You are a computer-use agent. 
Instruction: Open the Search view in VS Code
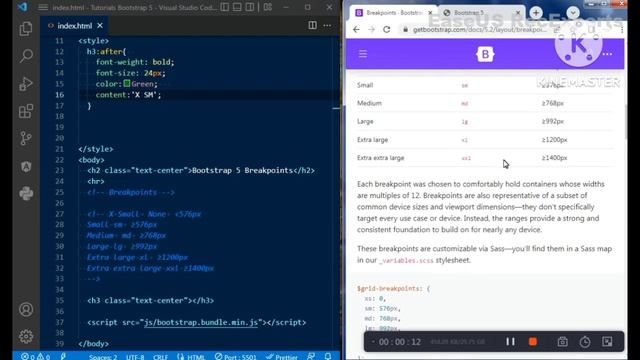26,56
